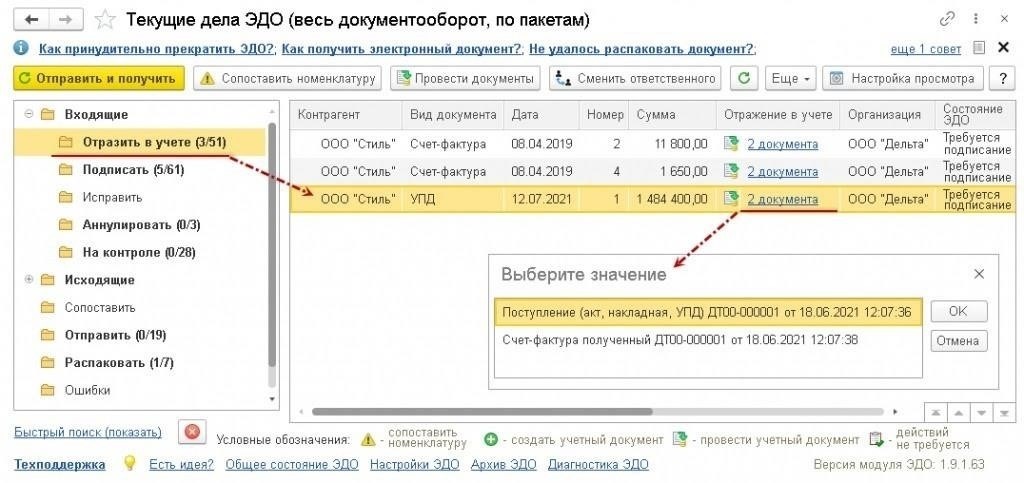
Task: Open the 'Еще' dropdown menu
Action: point(790,78)
